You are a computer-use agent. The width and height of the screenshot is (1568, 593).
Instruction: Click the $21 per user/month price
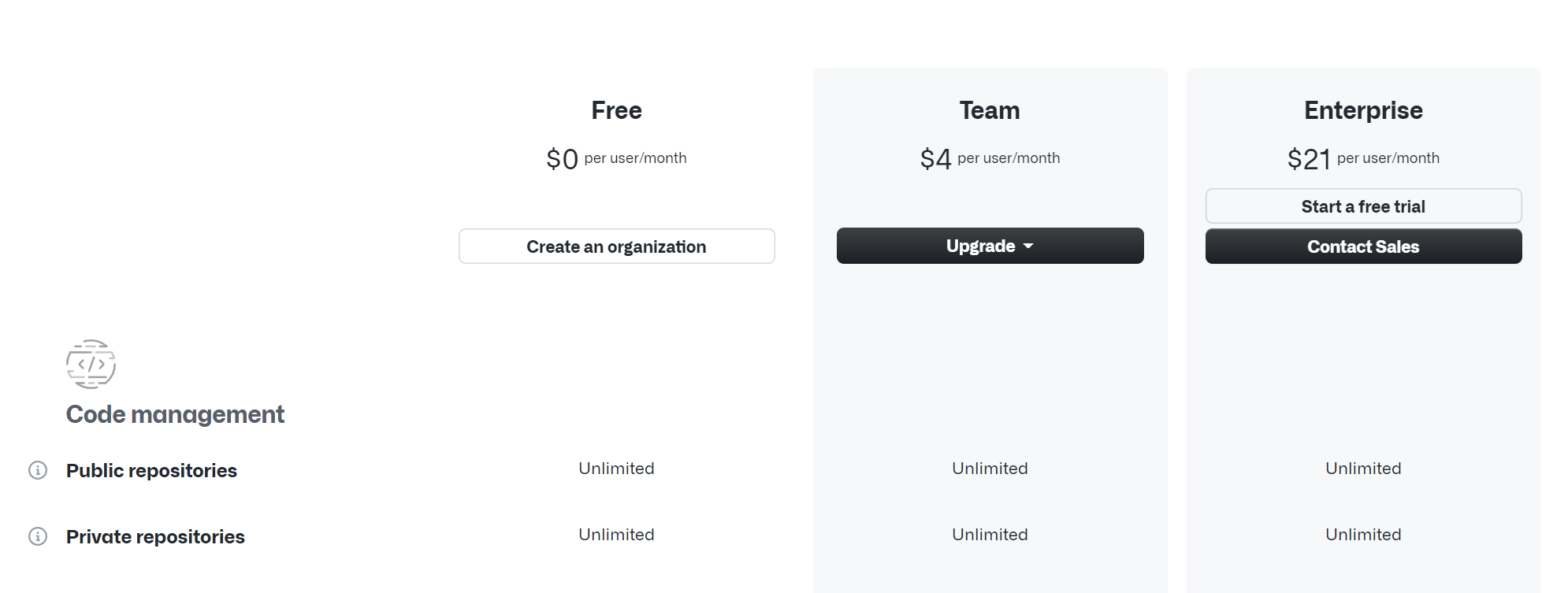pyautogui.click(x=1363, y=159)
